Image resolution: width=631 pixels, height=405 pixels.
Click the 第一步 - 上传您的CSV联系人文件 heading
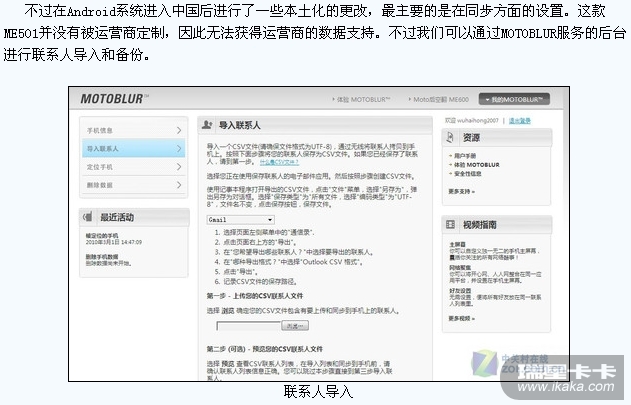point(255,296)
